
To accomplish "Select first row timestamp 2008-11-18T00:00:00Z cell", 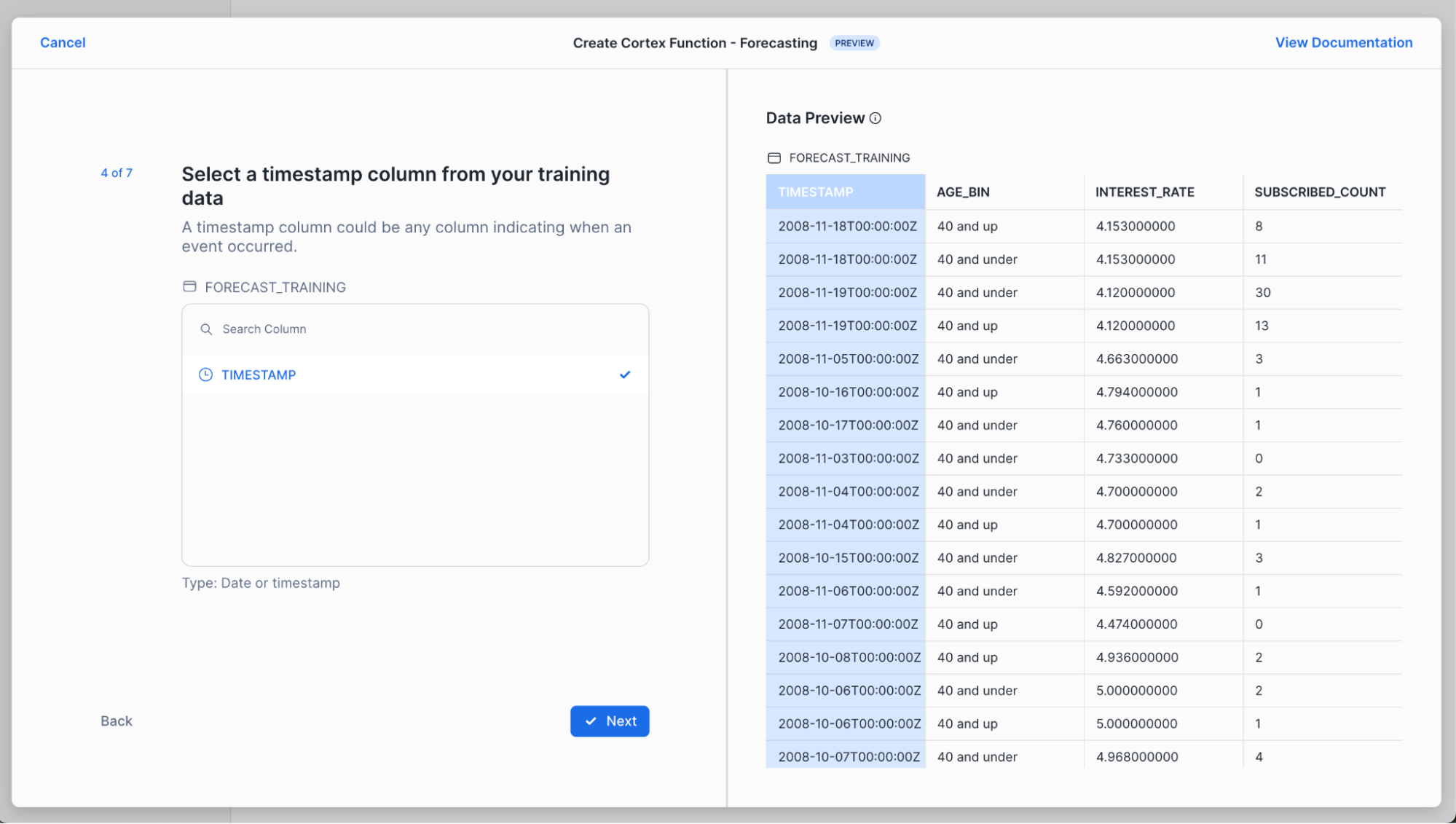I will (x=847, y=226).
